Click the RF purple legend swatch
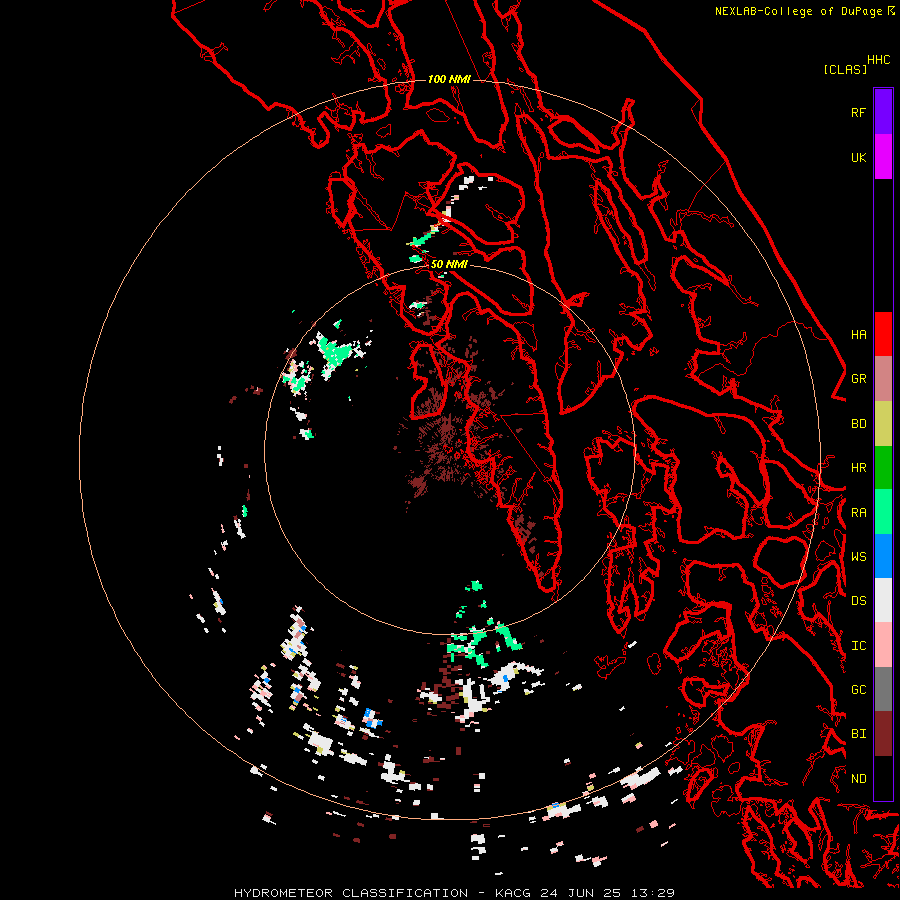900x900 pixels. 883,112
